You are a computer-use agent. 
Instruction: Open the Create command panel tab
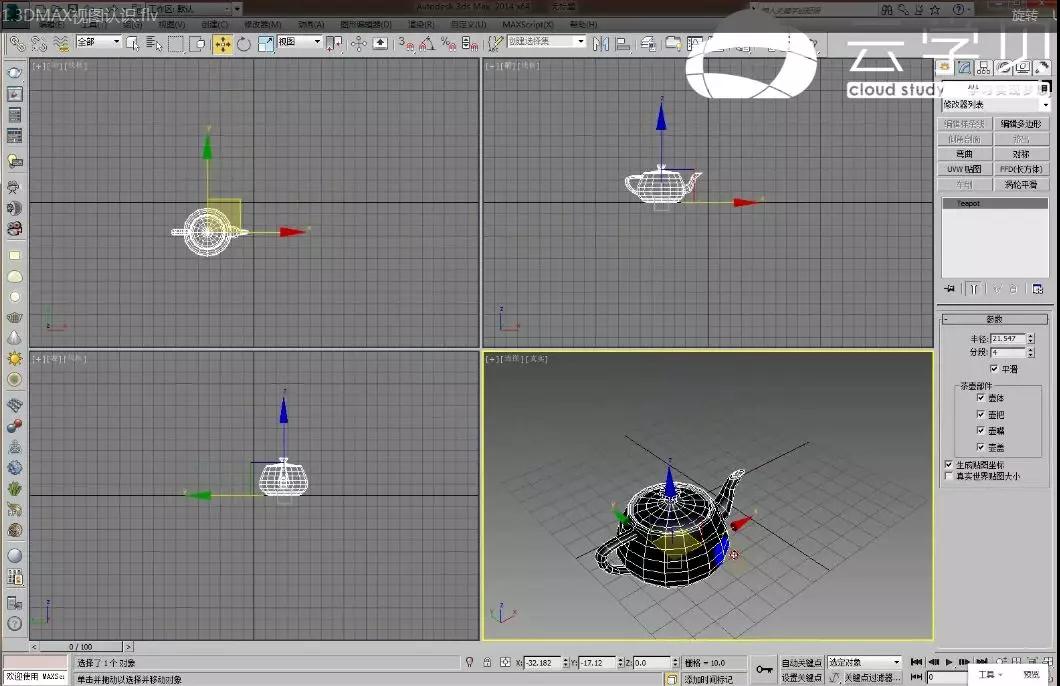pyautogui.click(x=944, y=68)
